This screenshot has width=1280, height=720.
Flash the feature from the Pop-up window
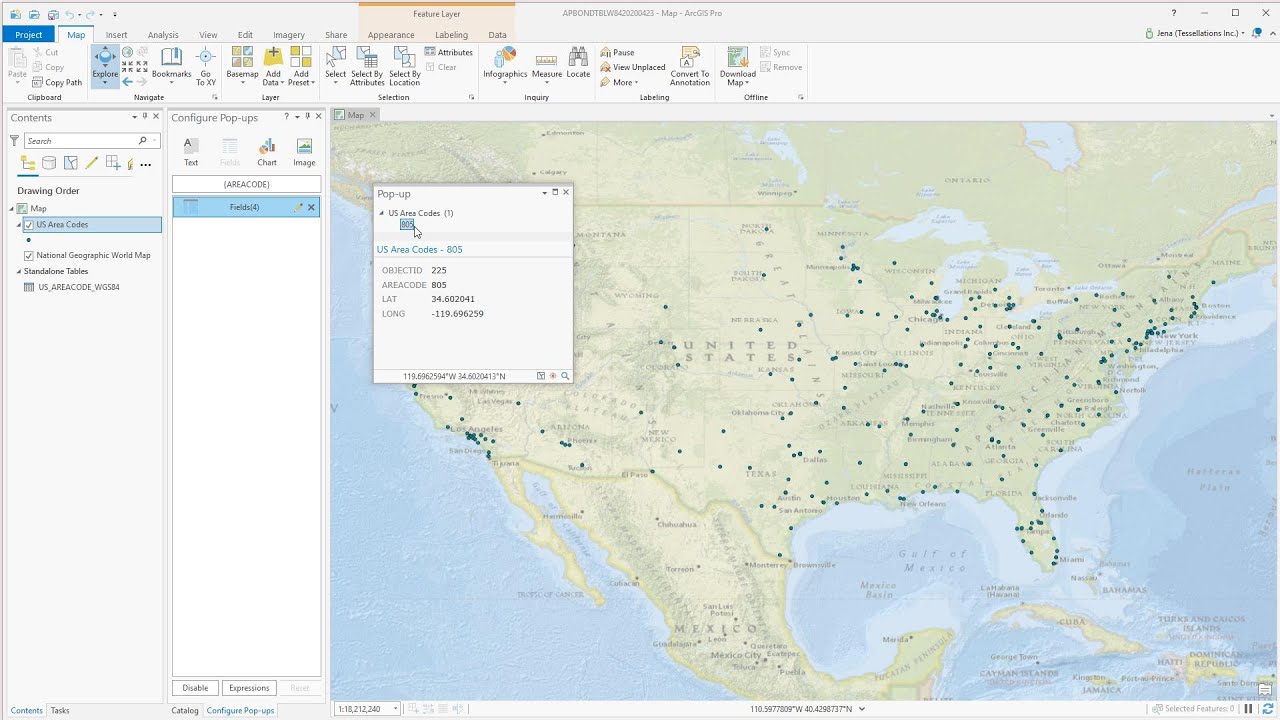click(553, 376)
